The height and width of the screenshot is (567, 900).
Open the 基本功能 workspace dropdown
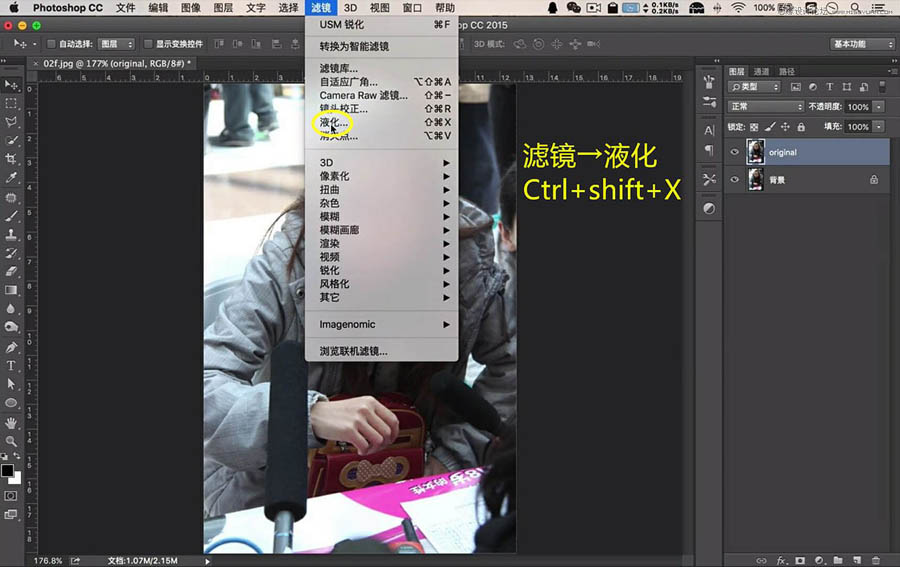click(x=862, y=44)
